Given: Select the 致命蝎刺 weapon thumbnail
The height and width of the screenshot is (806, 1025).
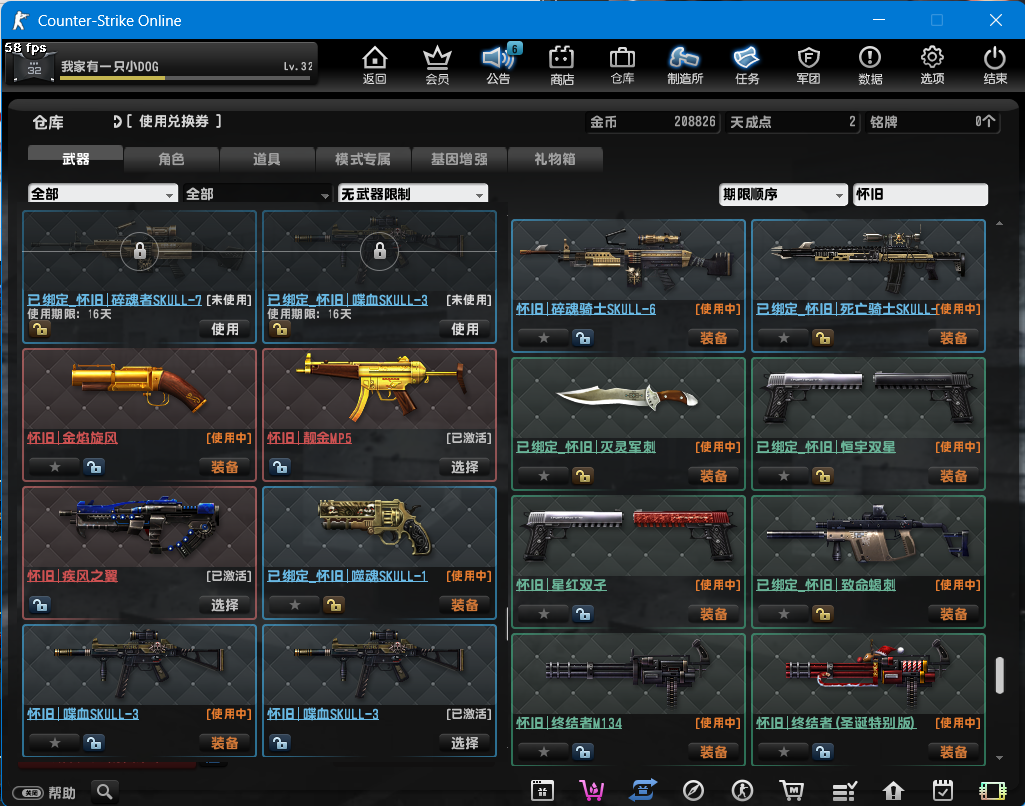Looking at the screenshot, I should (x=868, y=535).
